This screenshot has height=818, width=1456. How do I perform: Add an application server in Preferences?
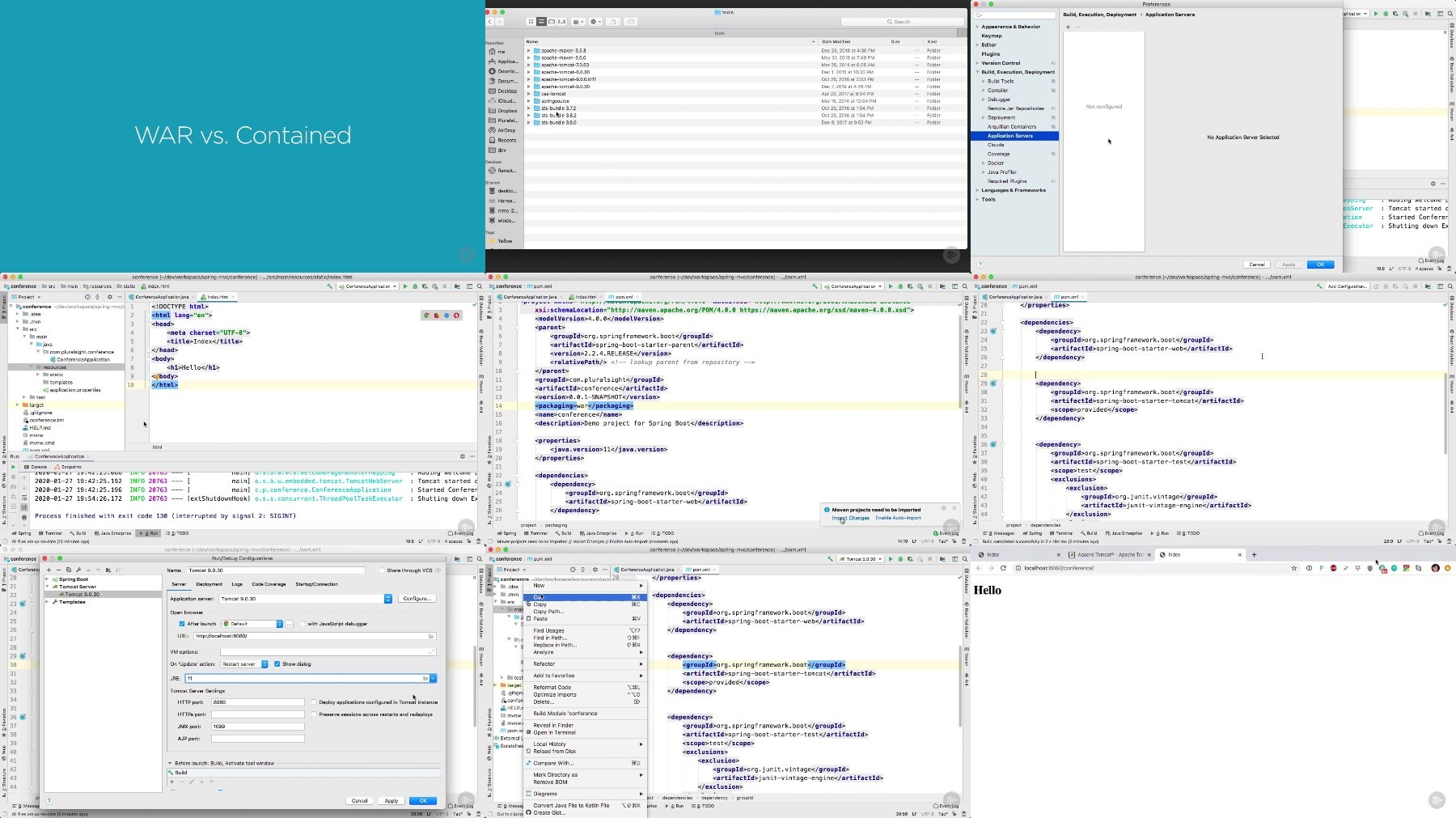click(x=1068, y=27)
